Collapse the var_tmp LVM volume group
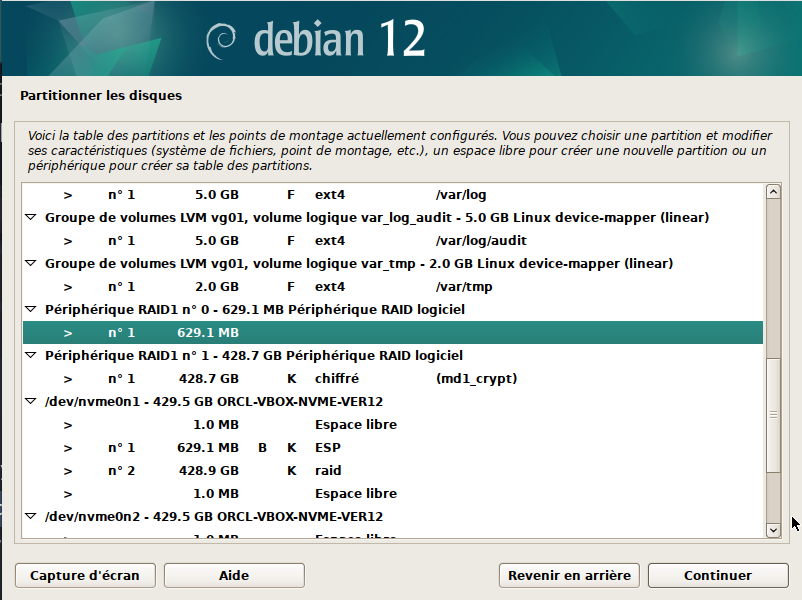802x600 pixels. pyautogui.click(x=31, y=263)
